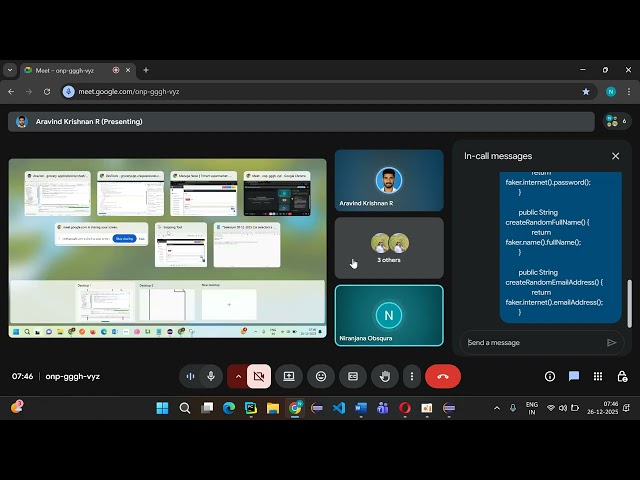Toggle the chat panel icon
Image resolution: width=640 pixels, height=480 pixels.
[x=574, y=376]
